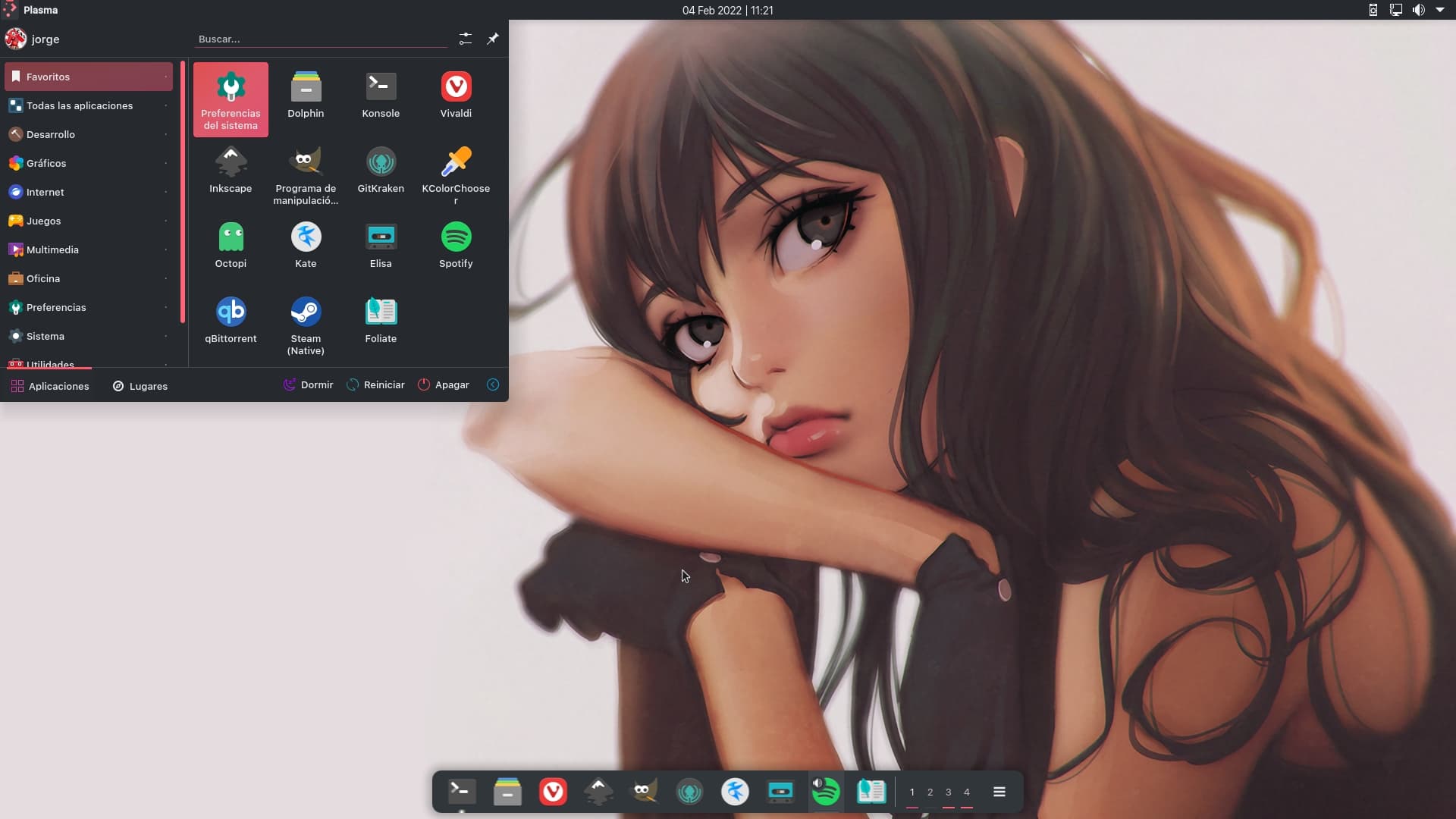Click GIMP icon in the dock
This screenshot has width=1456, height=819.
pos(644,792)
